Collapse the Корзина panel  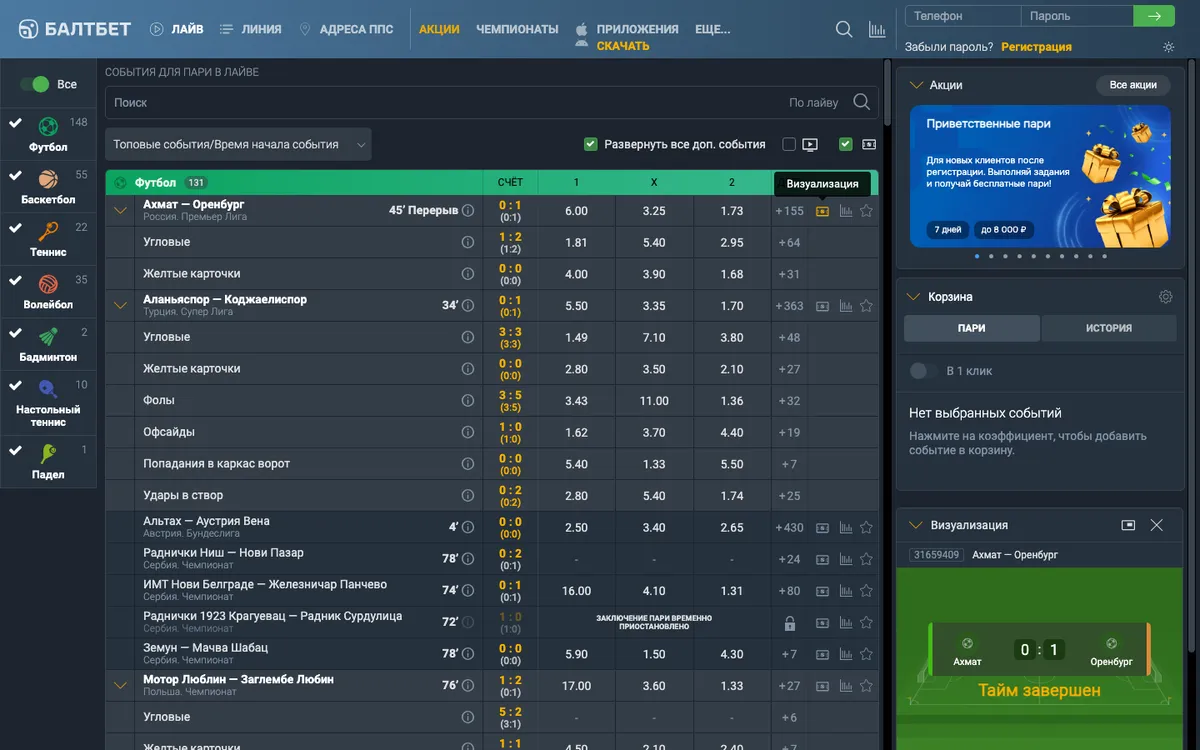point(915,297)
